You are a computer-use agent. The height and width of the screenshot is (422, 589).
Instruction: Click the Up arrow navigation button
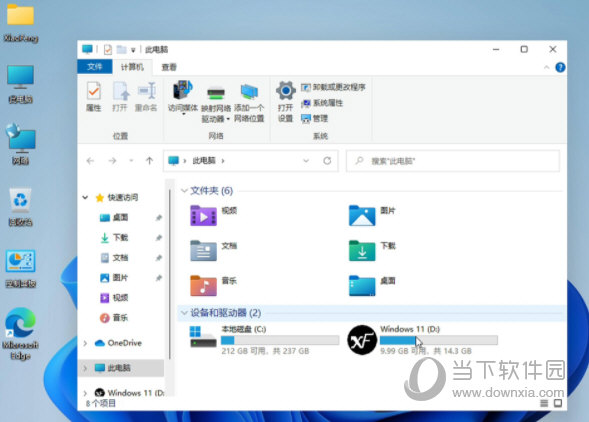pos(150,161)
